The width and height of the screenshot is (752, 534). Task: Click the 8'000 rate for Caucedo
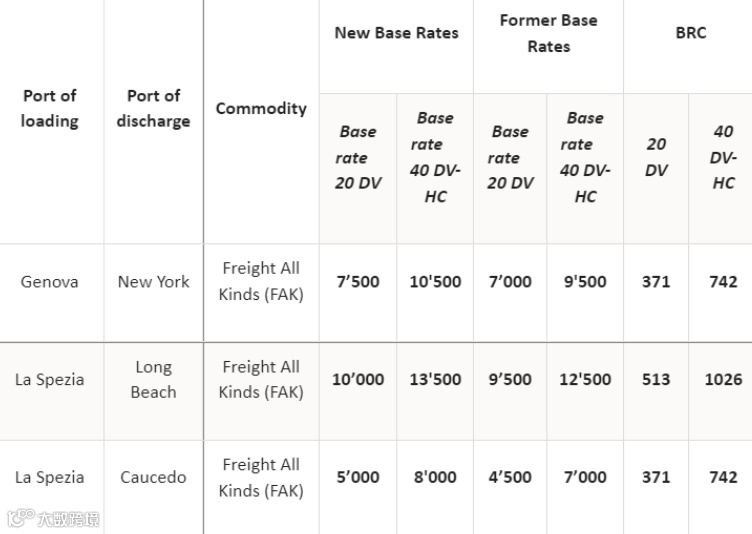click(x=435, y=477)
